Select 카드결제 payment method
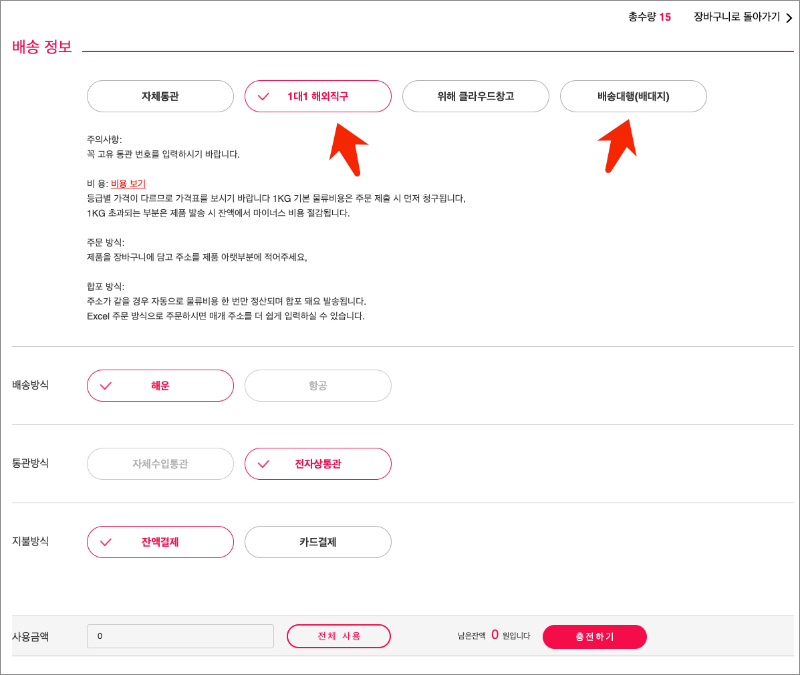 click(x=318, y=542)
